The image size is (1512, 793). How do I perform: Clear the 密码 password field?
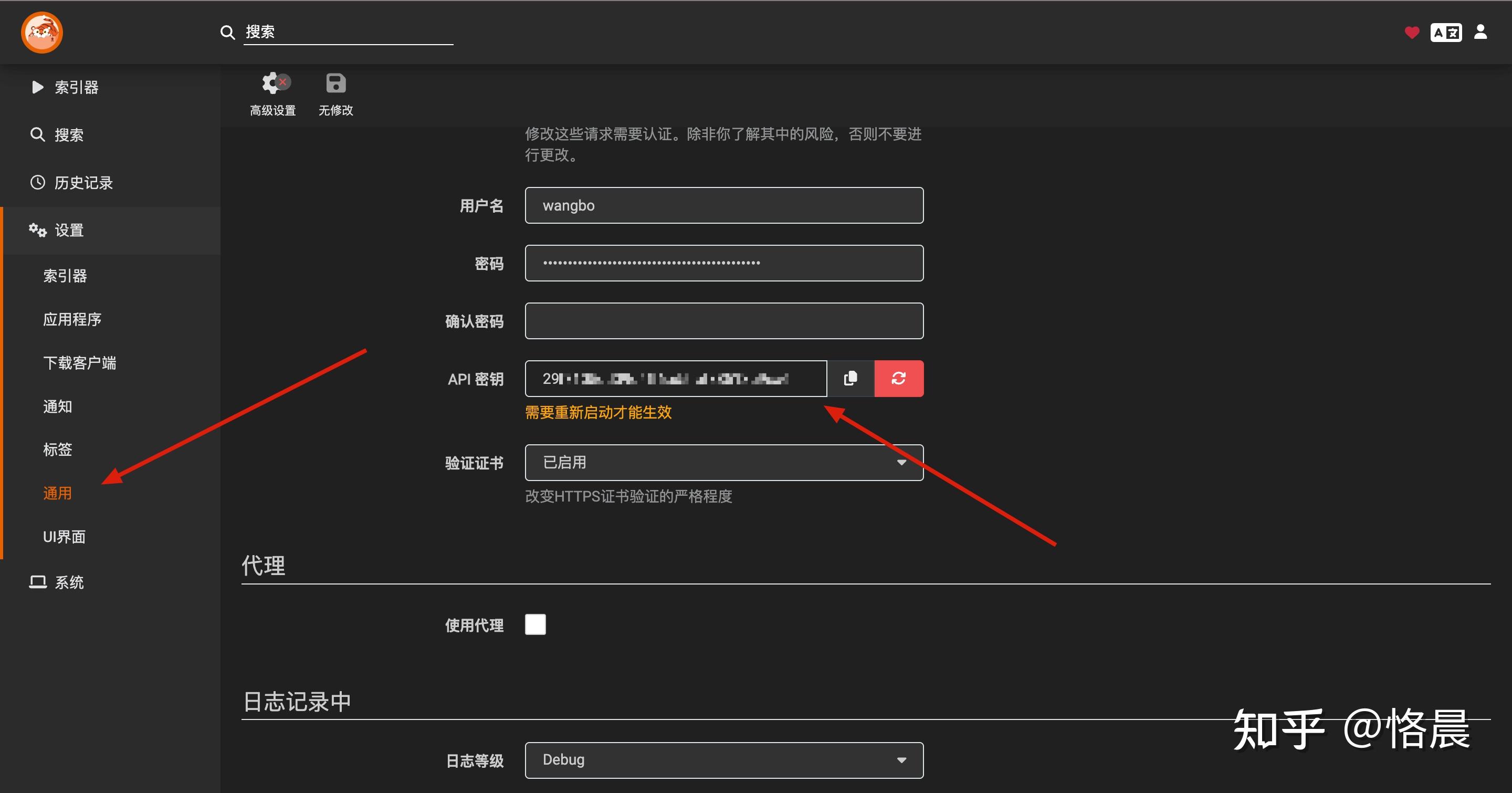tap(724, 263)
